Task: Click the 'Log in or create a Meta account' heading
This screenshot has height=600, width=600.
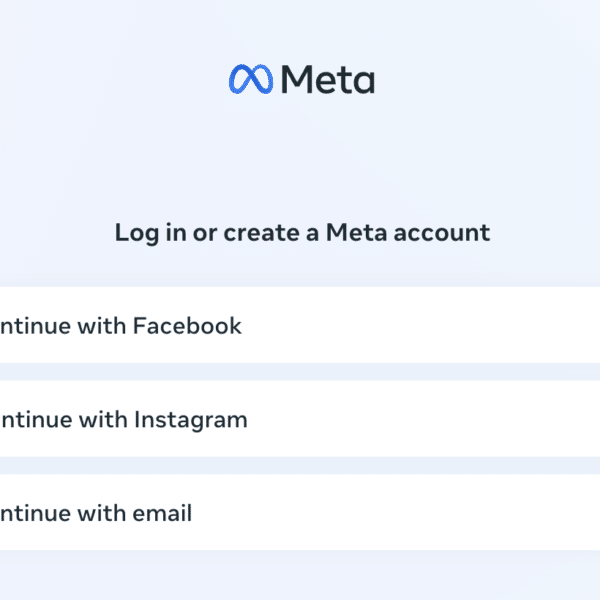Action: pyautogui.click(x=302, y=233)
